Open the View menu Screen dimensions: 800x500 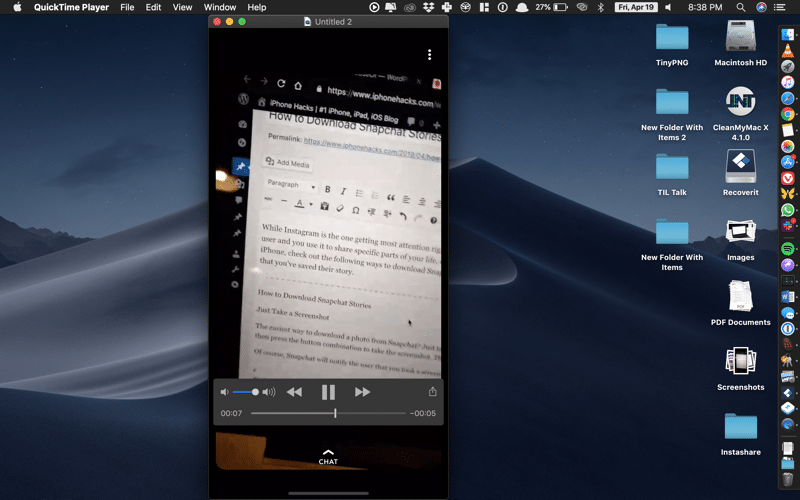(x=182, y=7)
